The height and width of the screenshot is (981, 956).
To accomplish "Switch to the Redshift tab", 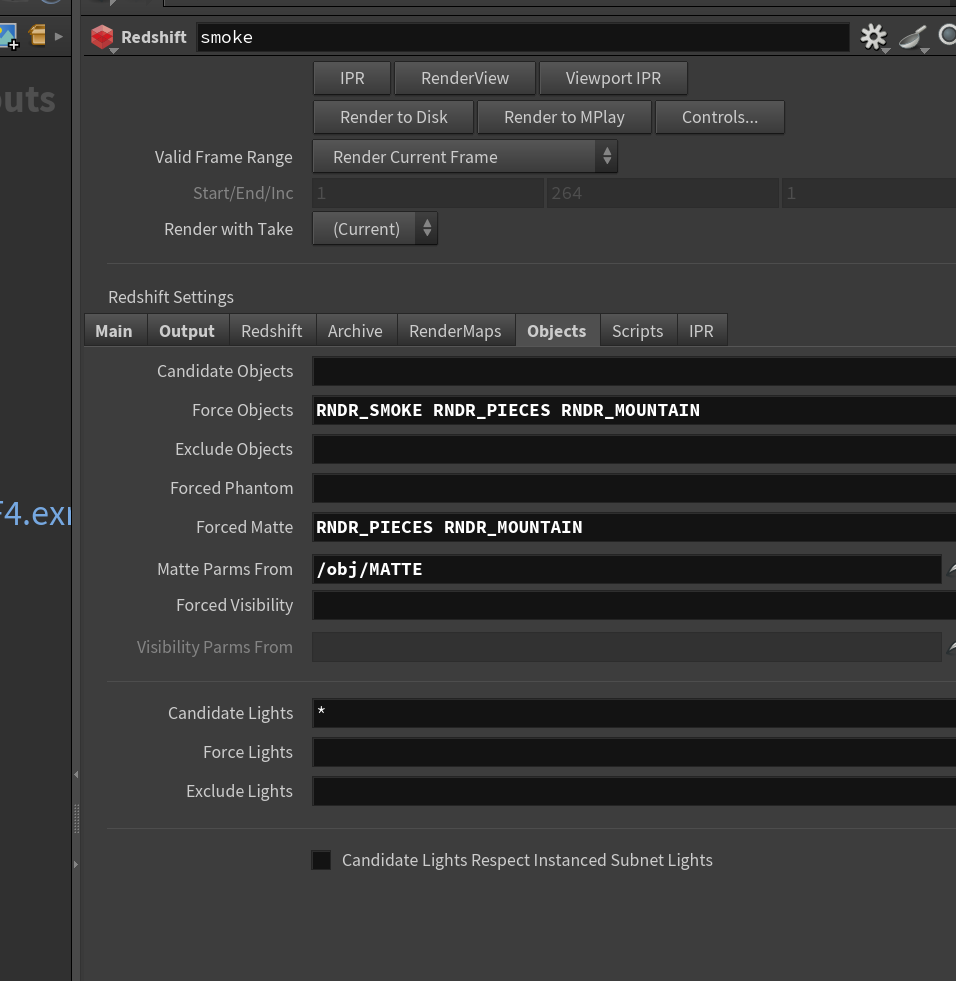I will point(272,330).
